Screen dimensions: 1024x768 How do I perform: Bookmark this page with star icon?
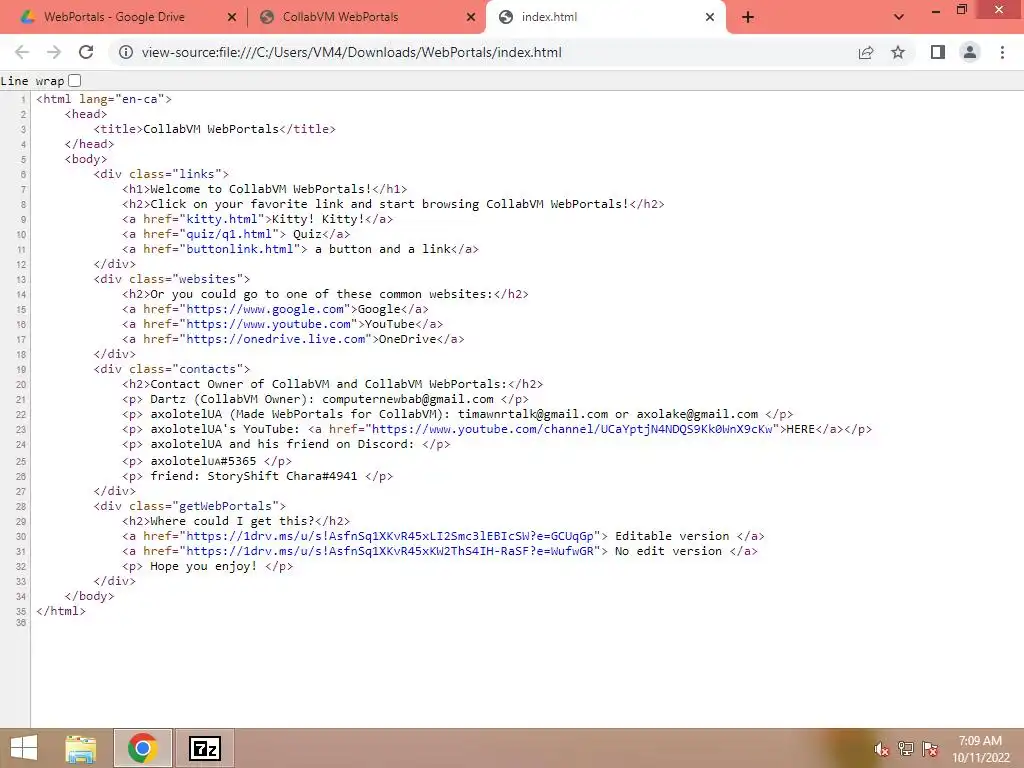898,52
